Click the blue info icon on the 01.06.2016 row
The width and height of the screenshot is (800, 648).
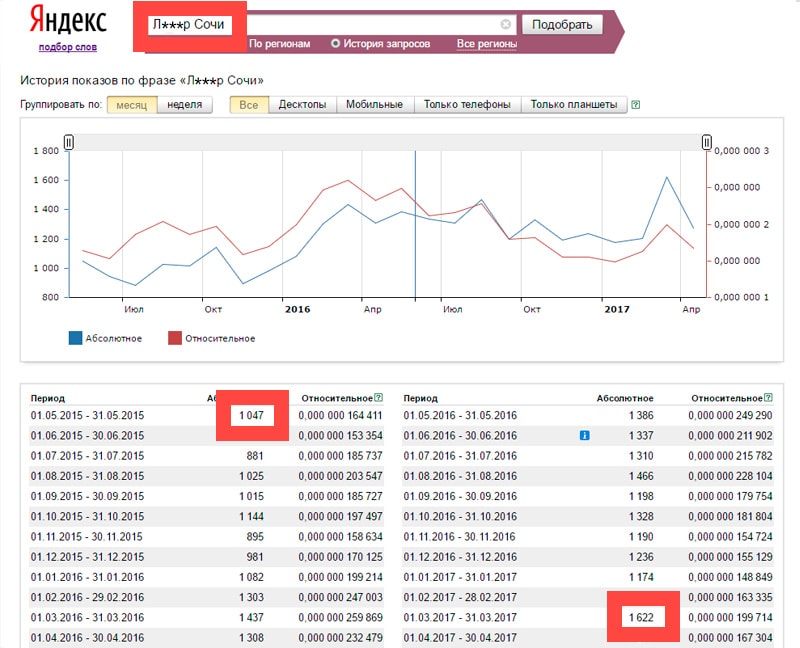click(585, 435)
